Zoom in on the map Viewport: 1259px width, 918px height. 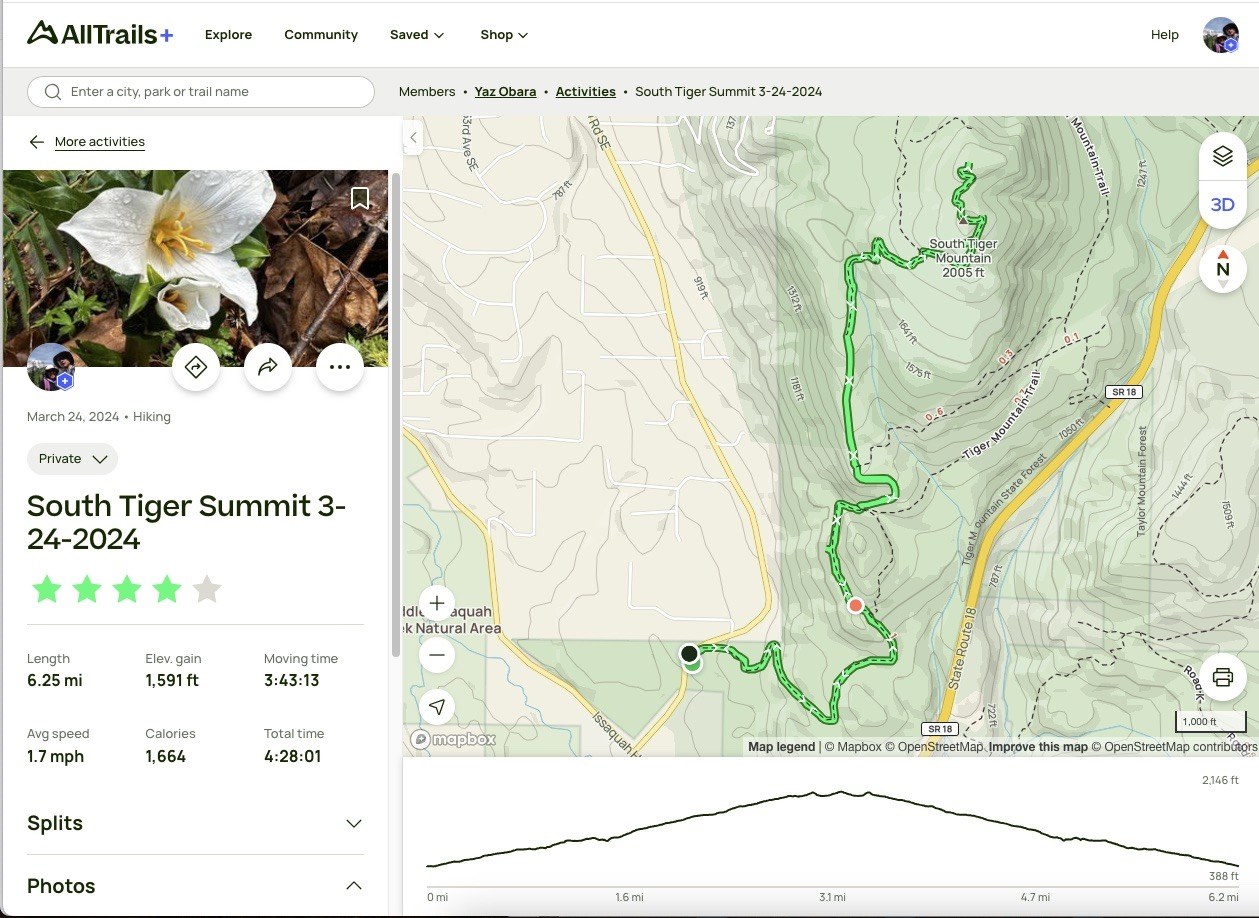[437, 604]
